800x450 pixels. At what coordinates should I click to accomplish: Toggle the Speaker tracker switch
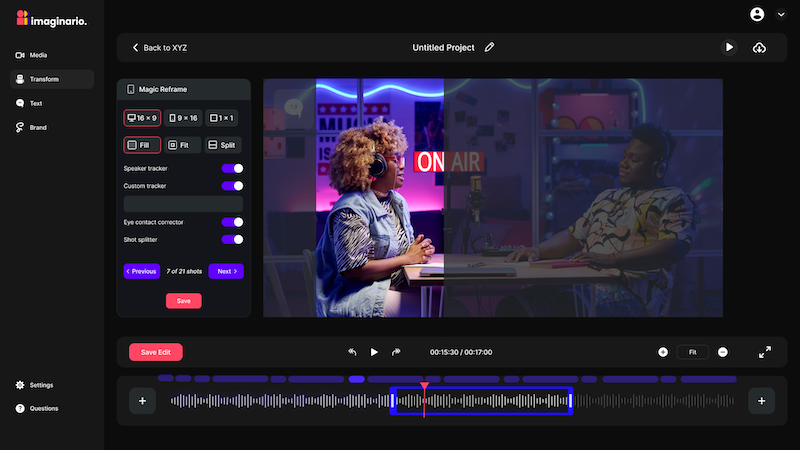232,168
